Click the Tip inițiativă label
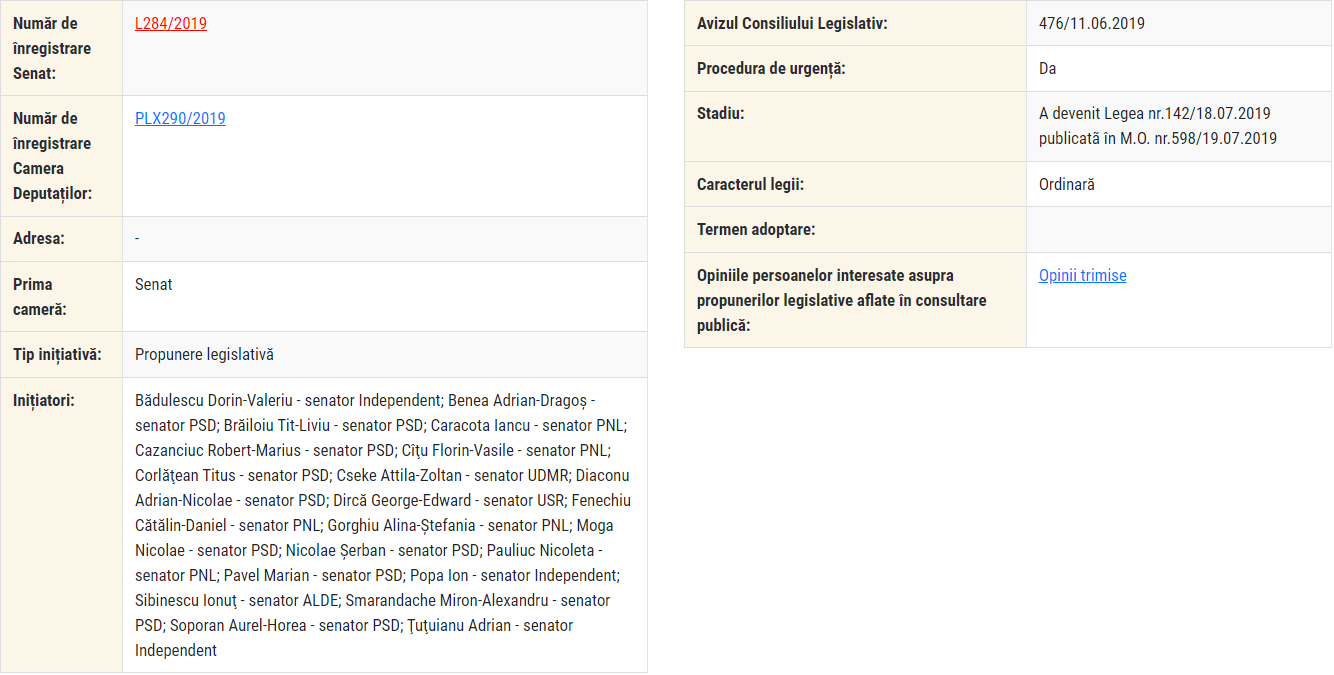Screen dimensions: 1334x675 pos(57,355)
